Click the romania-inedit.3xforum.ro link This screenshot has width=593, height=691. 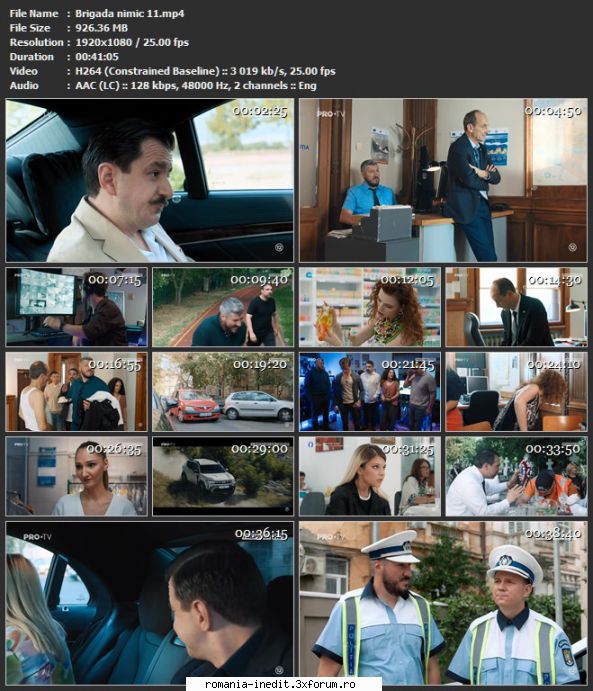pos(280,684)
